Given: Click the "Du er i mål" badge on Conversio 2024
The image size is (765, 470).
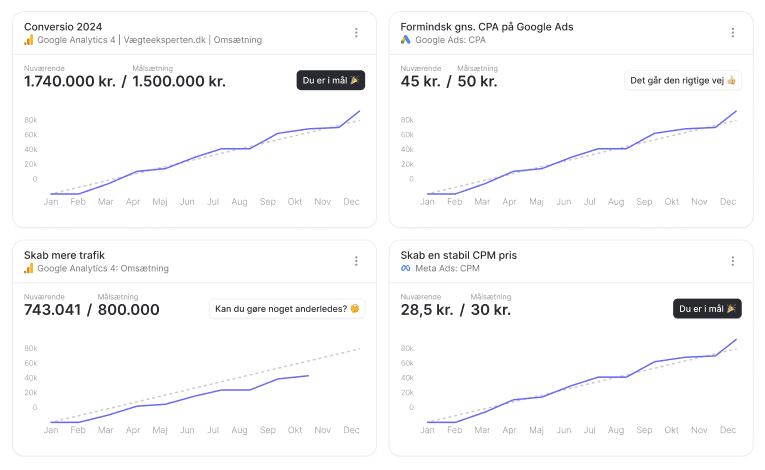Looking at the screenshot, I should pyautogui.click(x=330, y=81).
